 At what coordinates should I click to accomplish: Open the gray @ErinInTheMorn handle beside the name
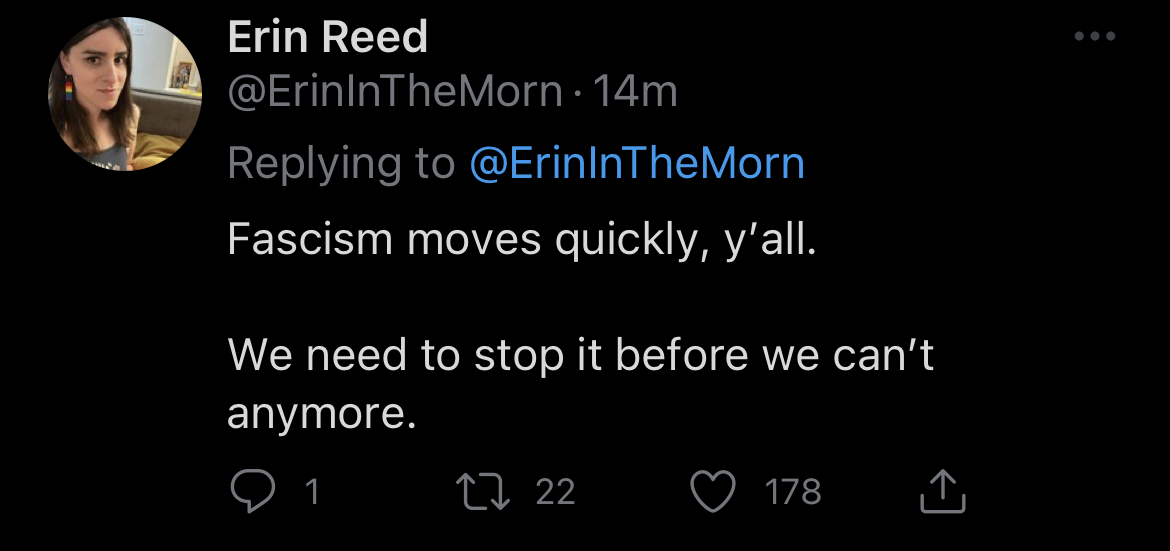pos(395,93)
